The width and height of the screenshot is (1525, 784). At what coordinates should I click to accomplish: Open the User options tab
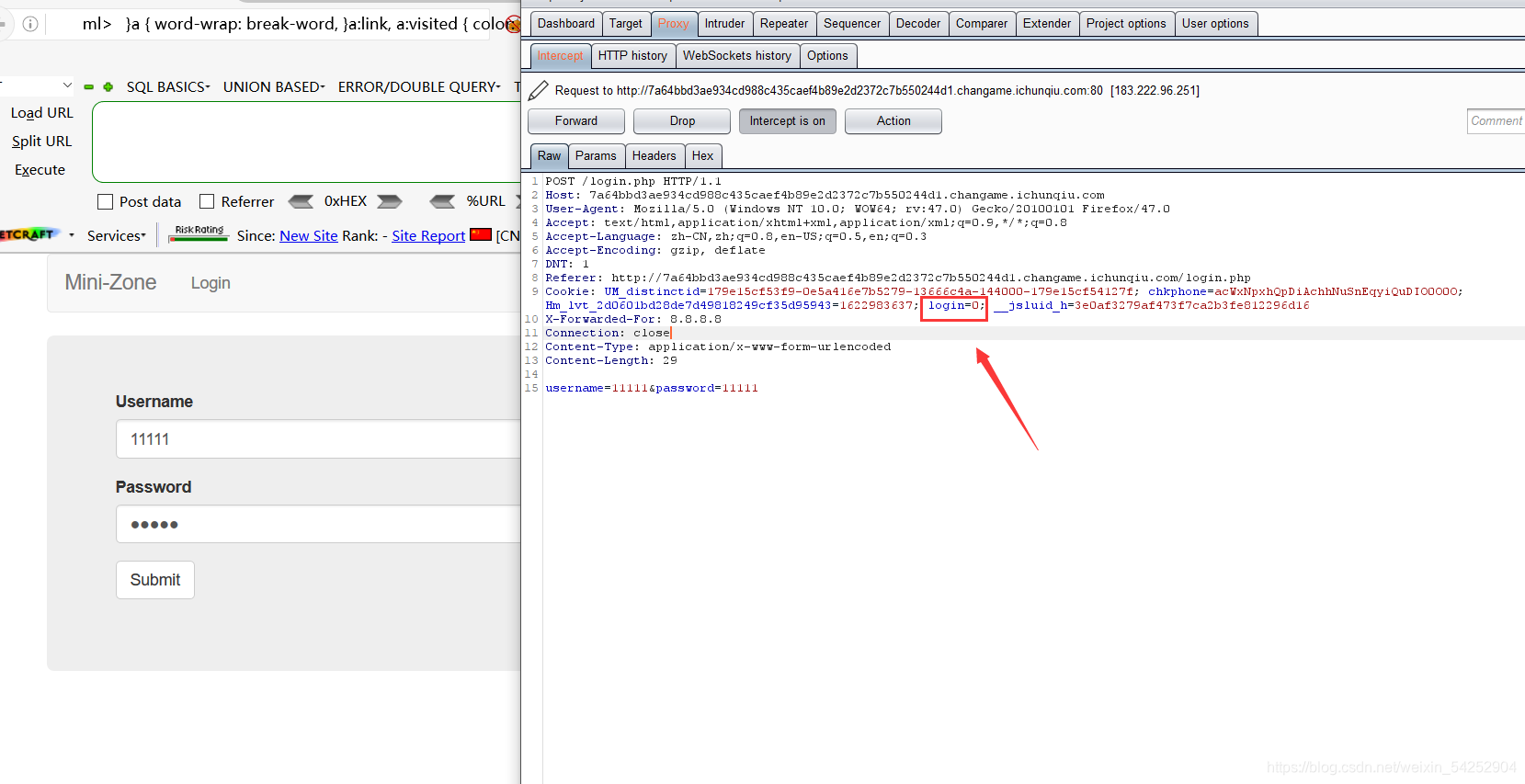tap(1215, 24)
